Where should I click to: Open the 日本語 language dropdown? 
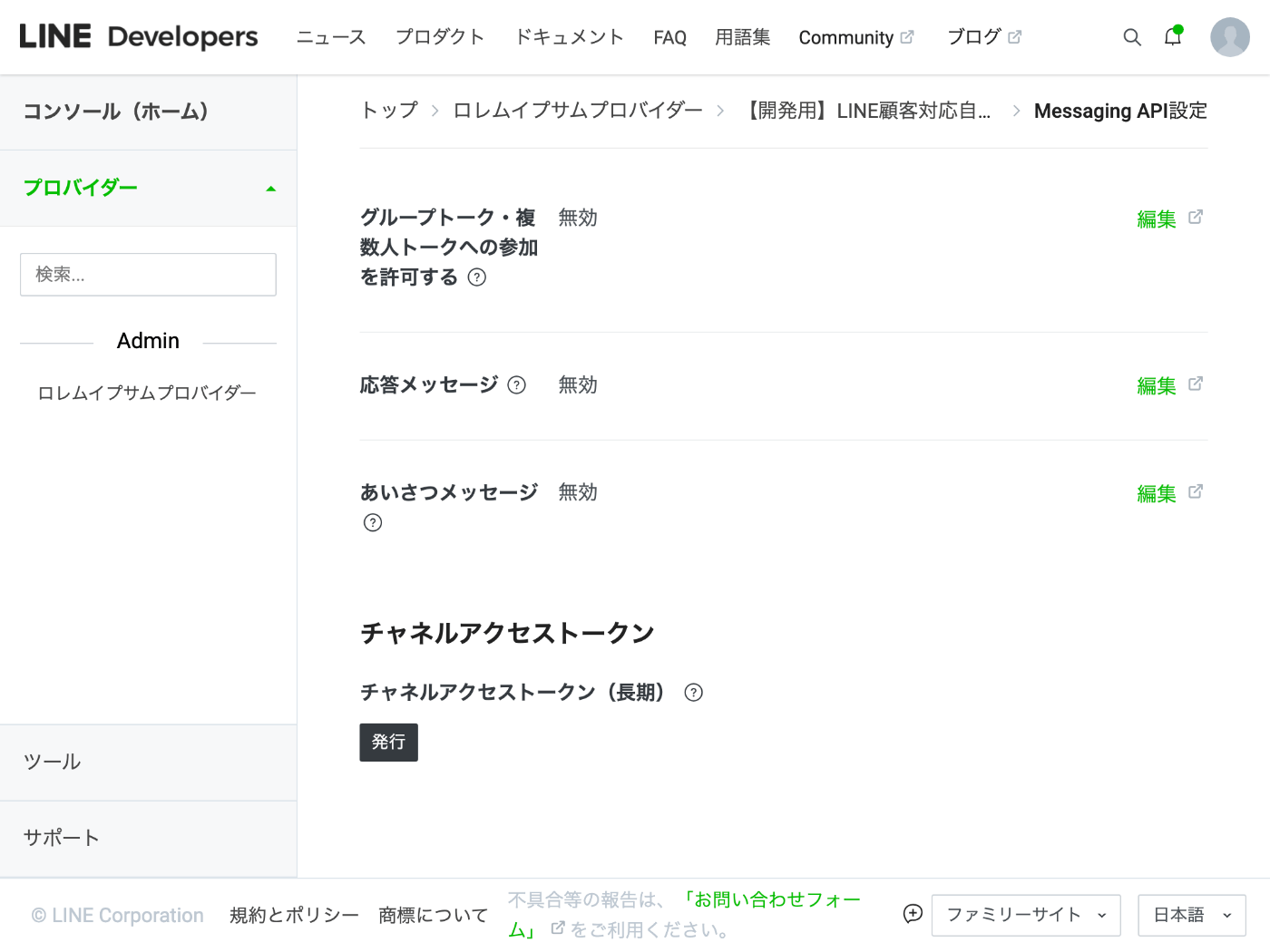[1192, 916]
